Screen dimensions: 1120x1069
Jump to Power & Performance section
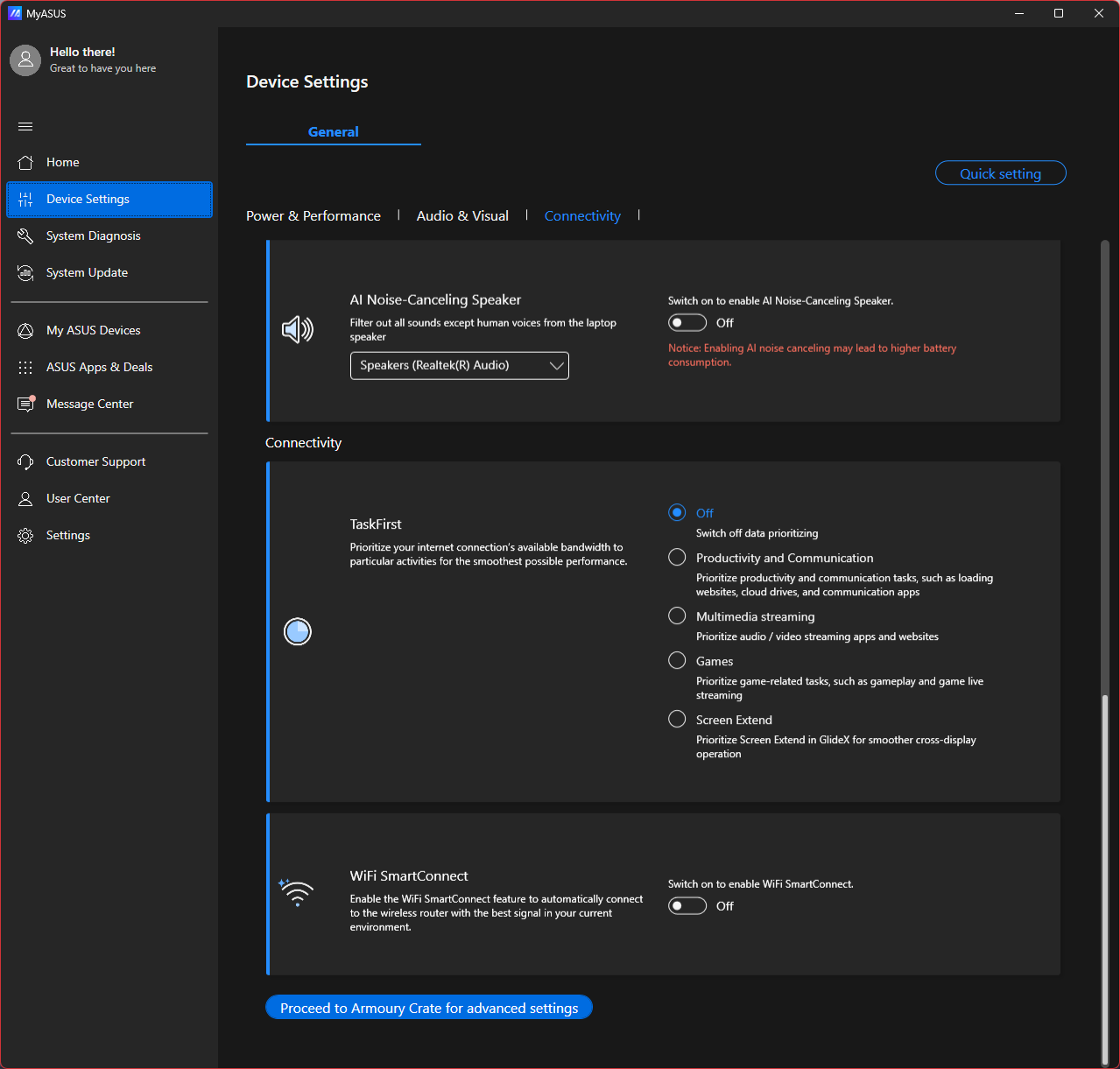[313, 215]
